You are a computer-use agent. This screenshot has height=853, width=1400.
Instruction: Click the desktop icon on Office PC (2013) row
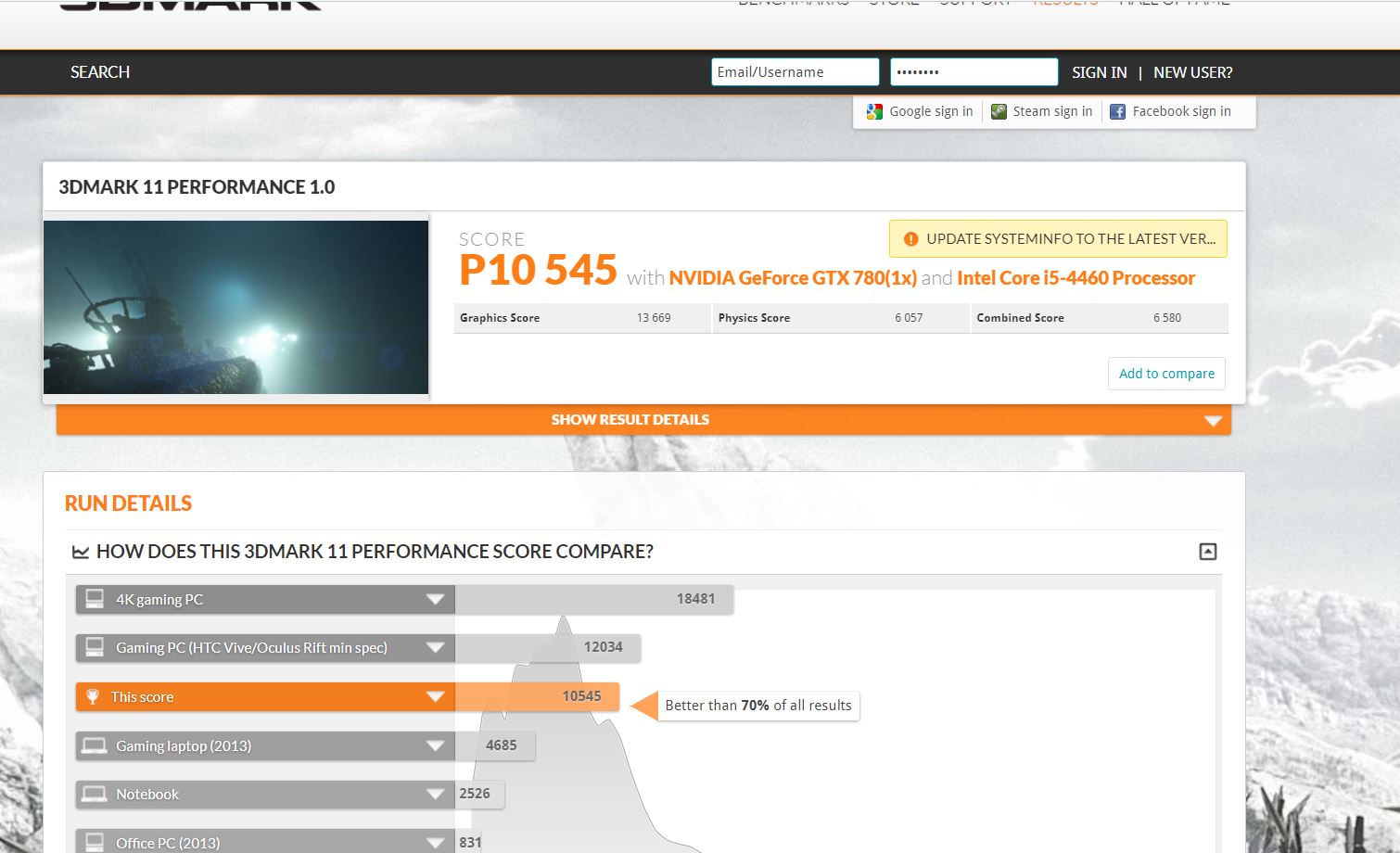pos(95,842)
